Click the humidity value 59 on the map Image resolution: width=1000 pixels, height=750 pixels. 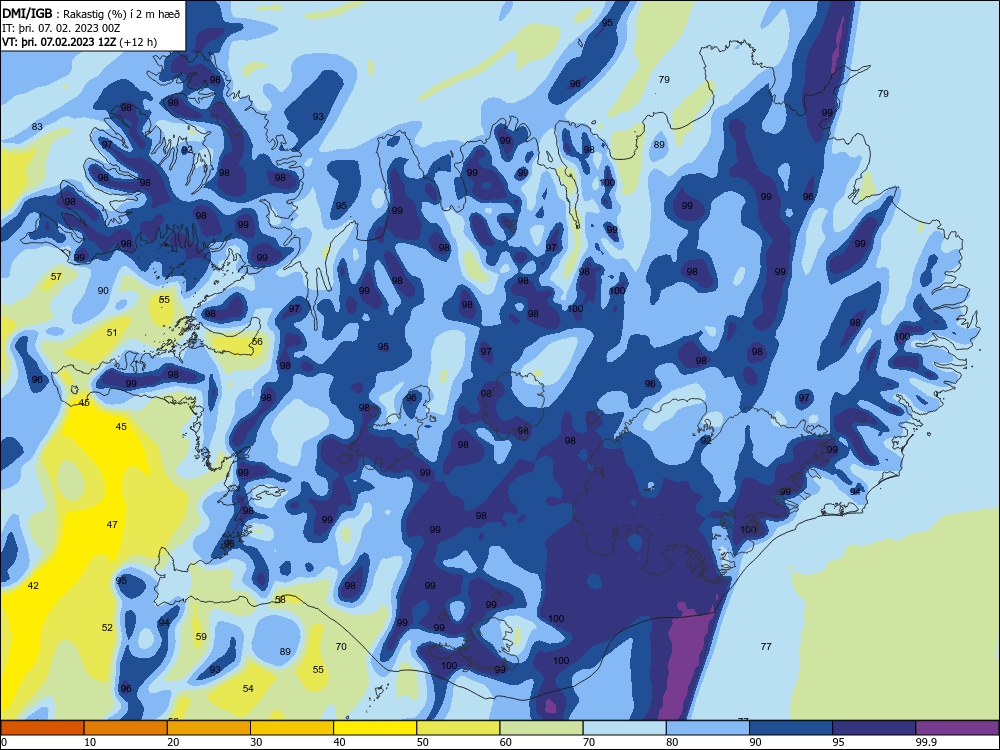point(201,636)
